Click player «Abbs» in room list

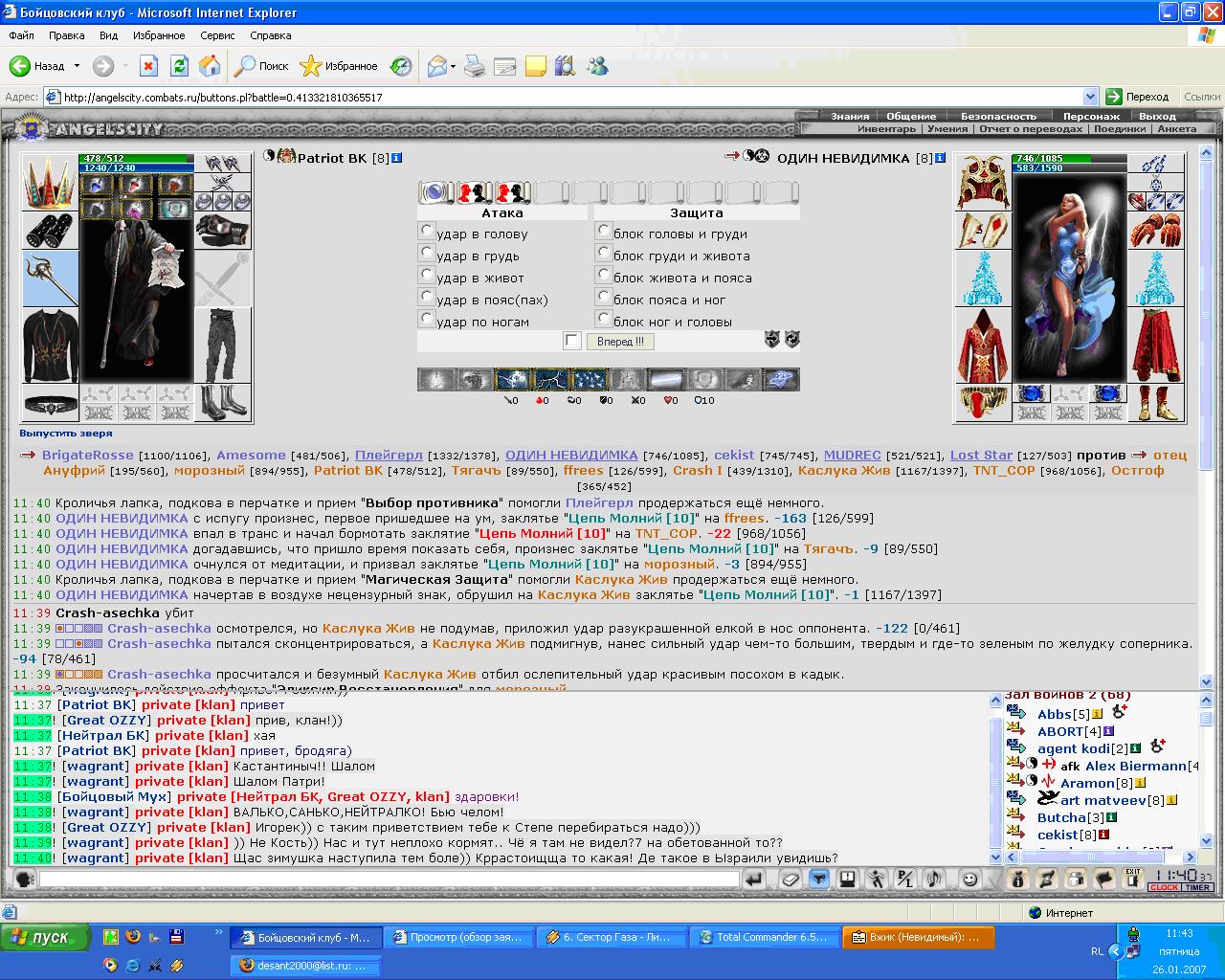pos(1054,714)
